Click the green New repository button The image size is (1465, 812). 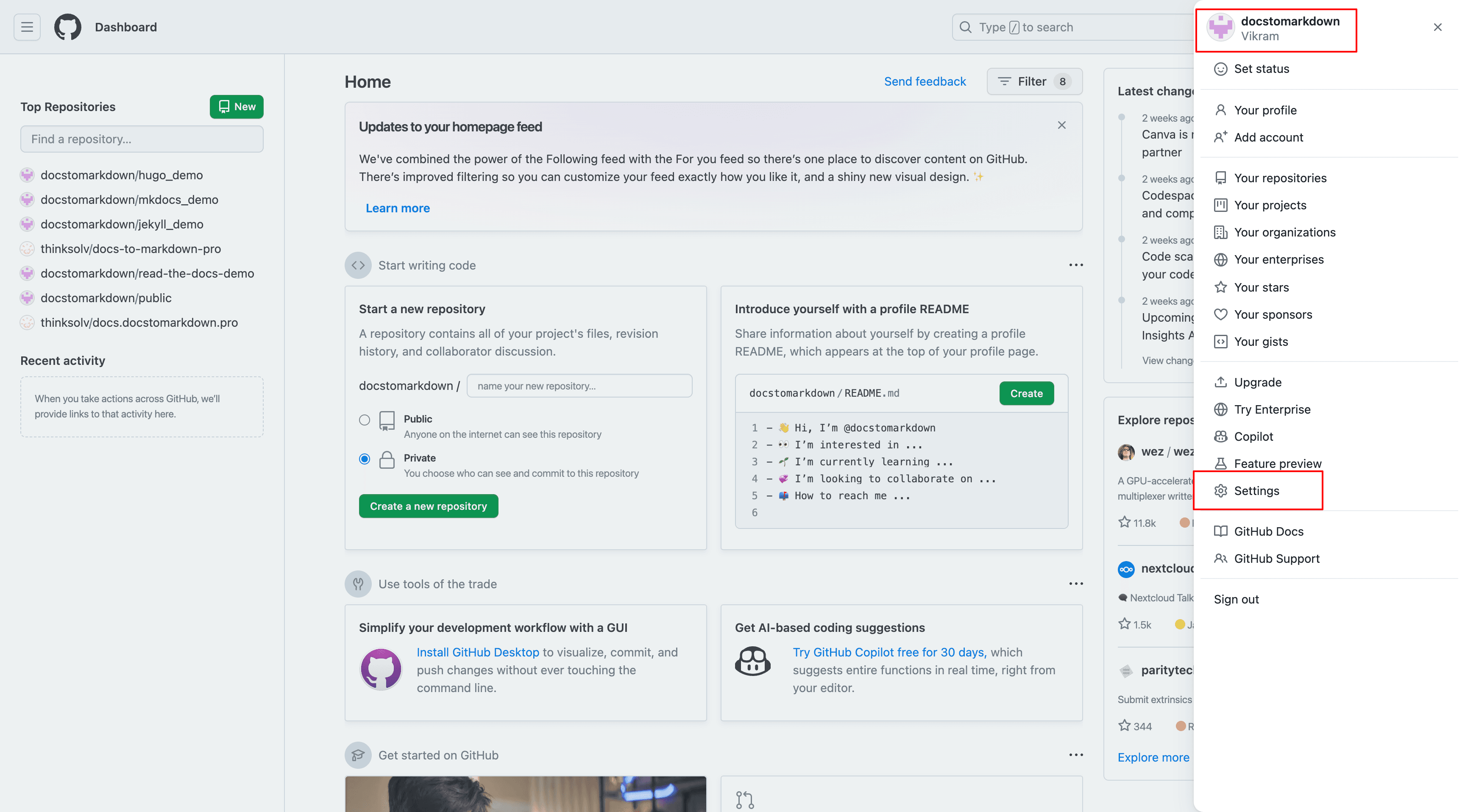237,106
